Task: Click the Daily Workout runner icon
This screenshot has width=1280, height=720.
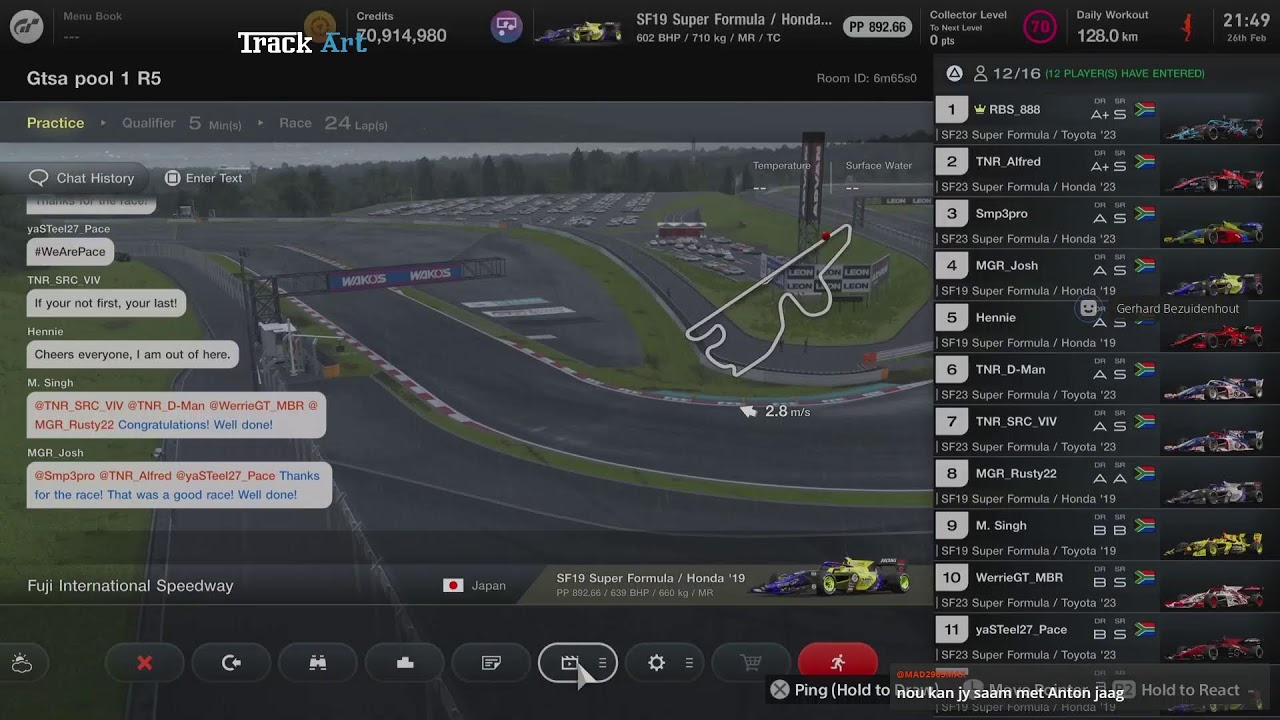Action: [x=1187, y=27]
